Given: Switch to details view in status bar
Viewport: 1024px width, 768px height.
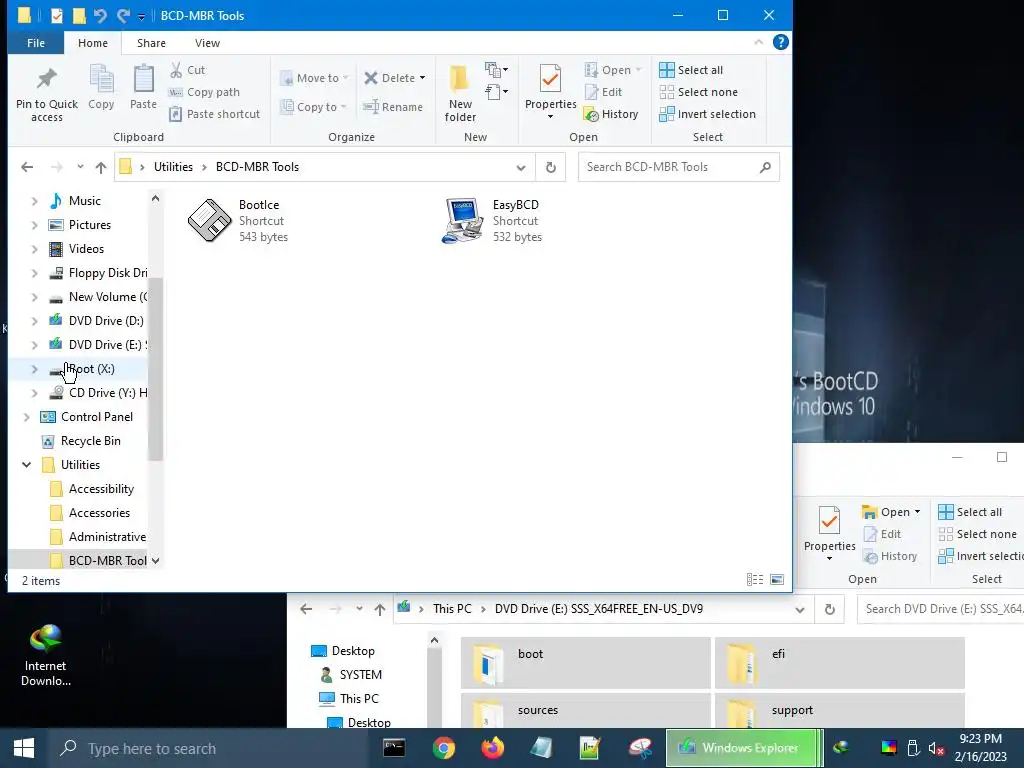Looking at the screenshot, I should (755, 579).
